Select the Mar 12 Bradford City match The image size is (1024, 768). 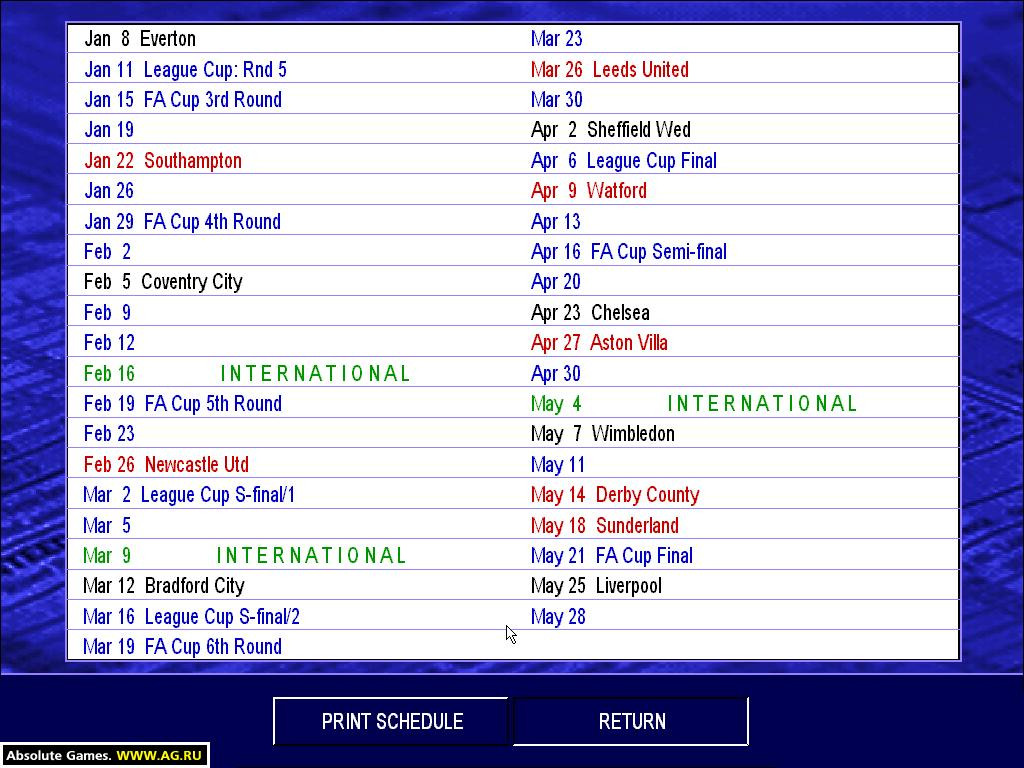[164, 586]
